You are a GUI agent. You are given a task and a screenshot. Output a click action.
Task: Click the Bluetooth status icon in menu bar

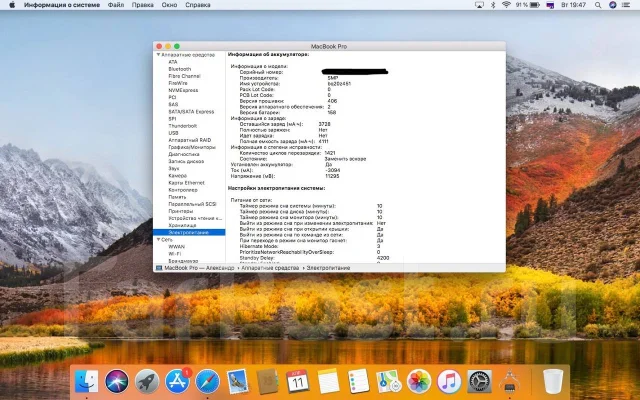493,5
